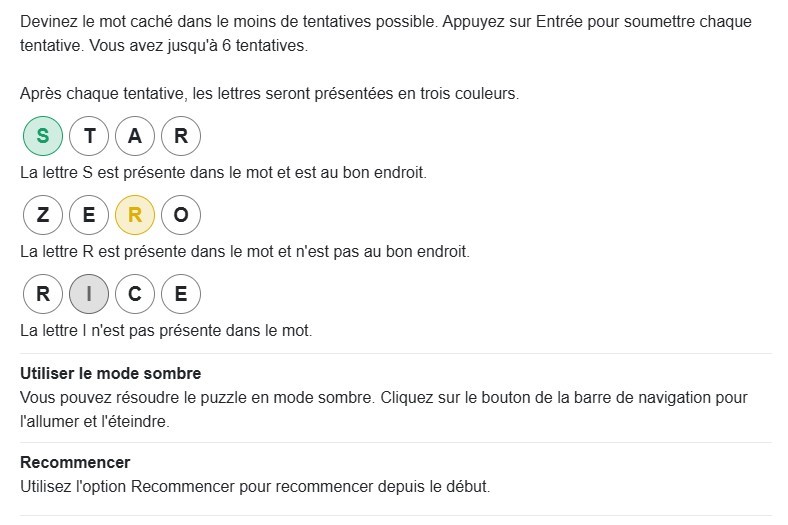Select the O letter circle
The width and height of the screenshot is (788, 525).
click(x=181, y=215)
